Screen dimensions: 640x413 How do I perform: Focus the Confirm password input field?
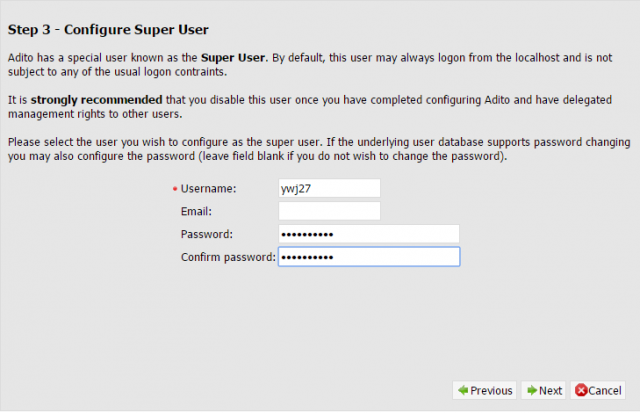[369, 257]
